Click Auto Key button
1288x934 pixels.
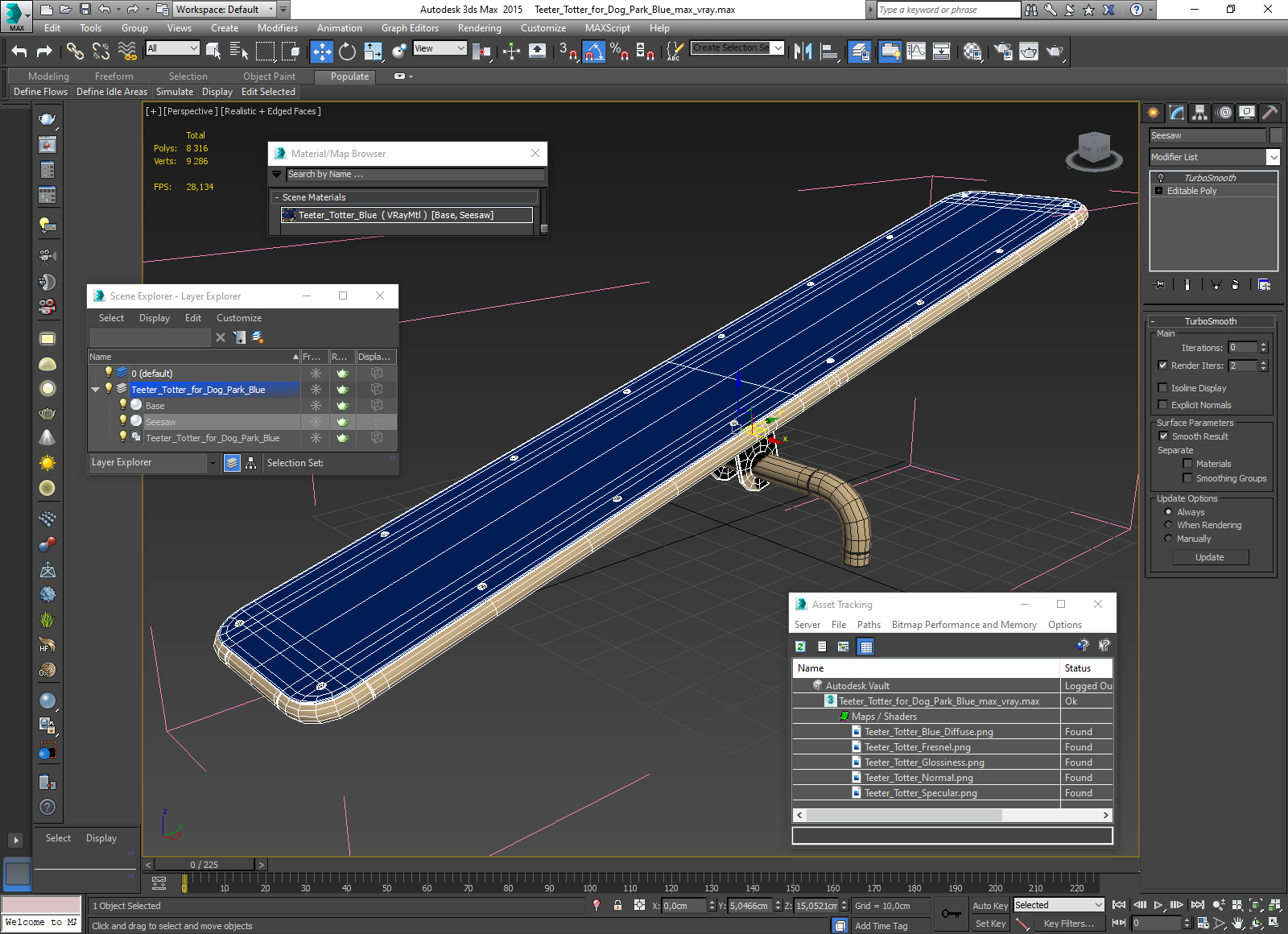989,906
